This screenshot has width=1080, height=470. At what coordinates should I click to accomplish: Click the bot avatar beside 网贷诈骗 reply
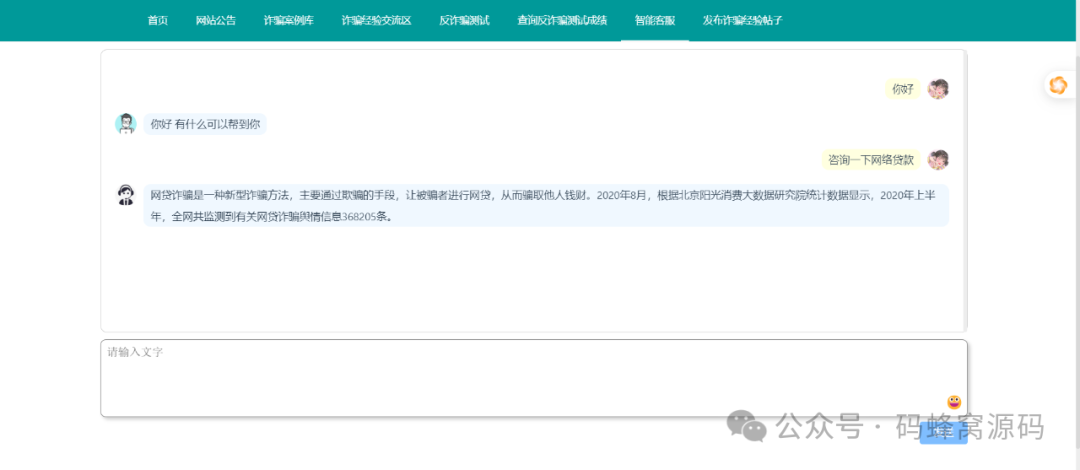click(x=125, y=195)
